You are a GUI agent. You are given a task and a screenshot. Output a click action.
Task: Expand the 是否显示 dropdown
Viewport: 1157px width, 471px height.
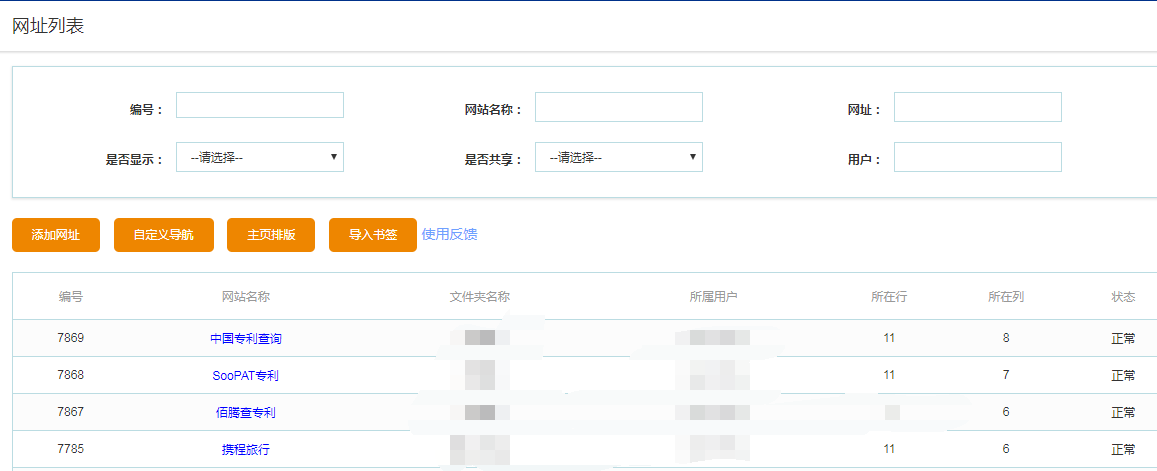260,157
